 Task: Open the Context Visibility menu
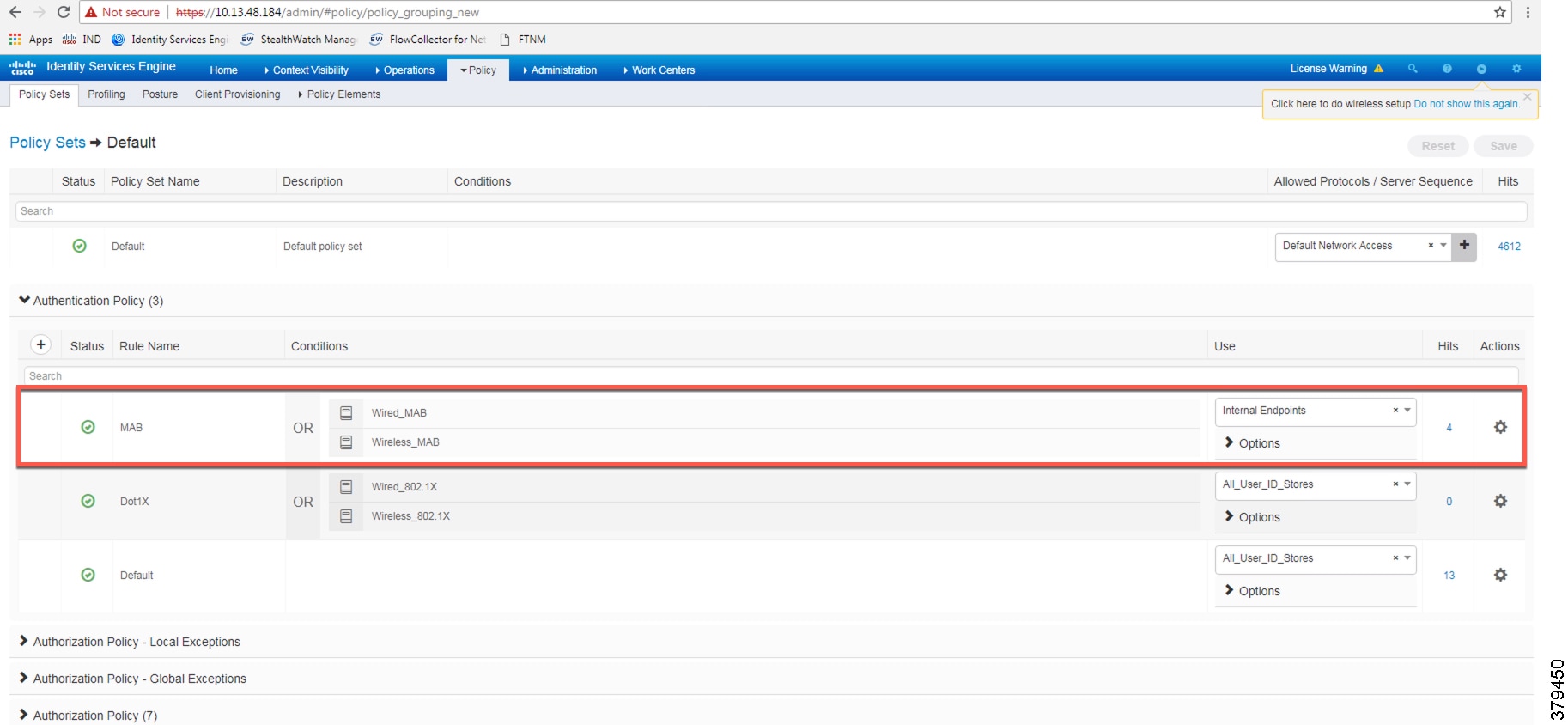pos(307,70)
